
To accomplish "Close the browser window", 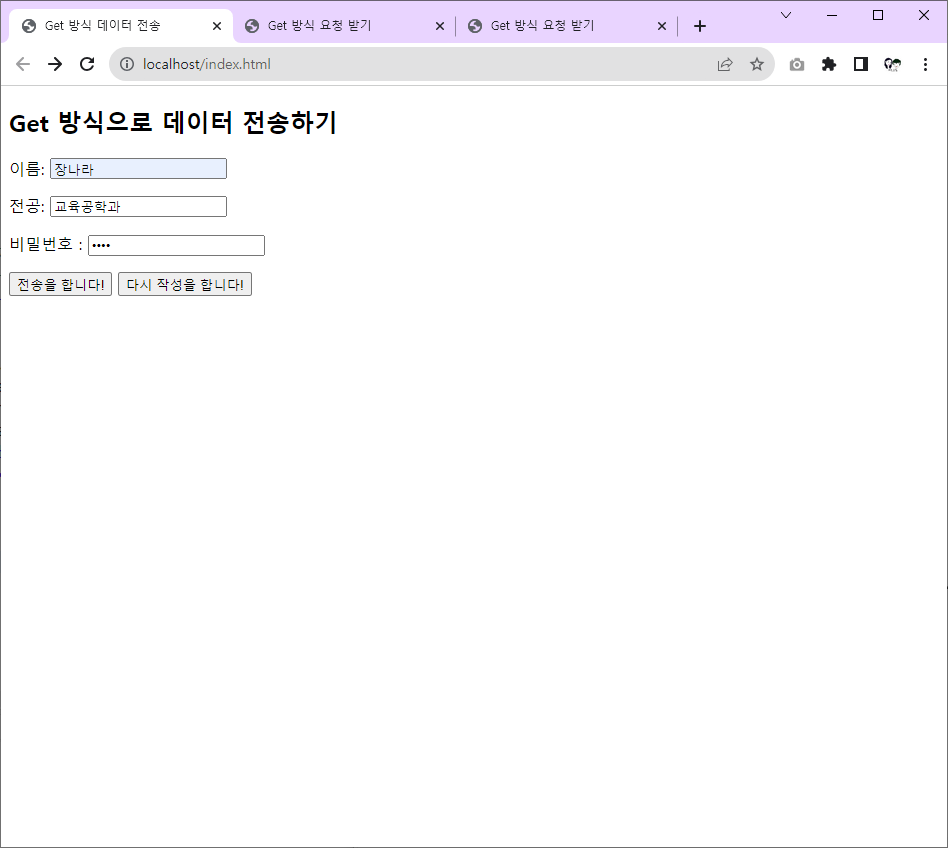I will pos(924,15).
